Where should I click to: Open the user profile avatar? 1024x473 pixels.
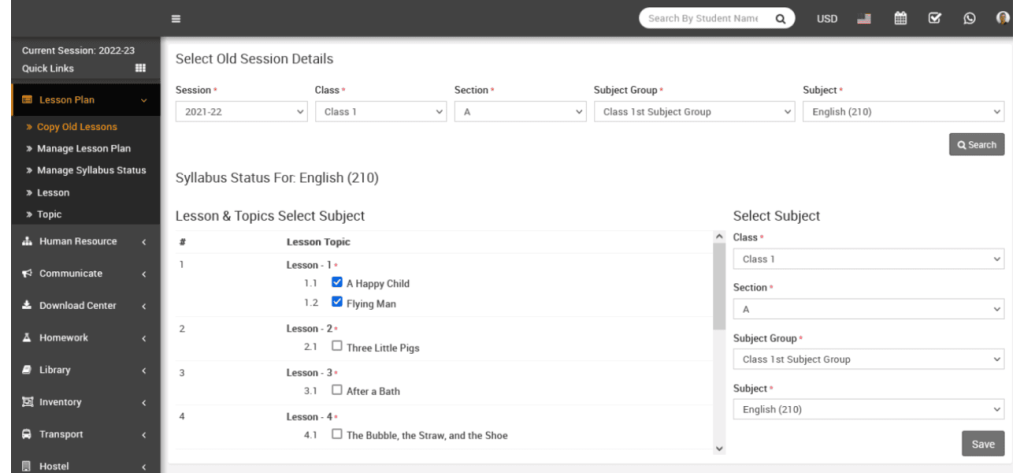tap(1003, 18)
